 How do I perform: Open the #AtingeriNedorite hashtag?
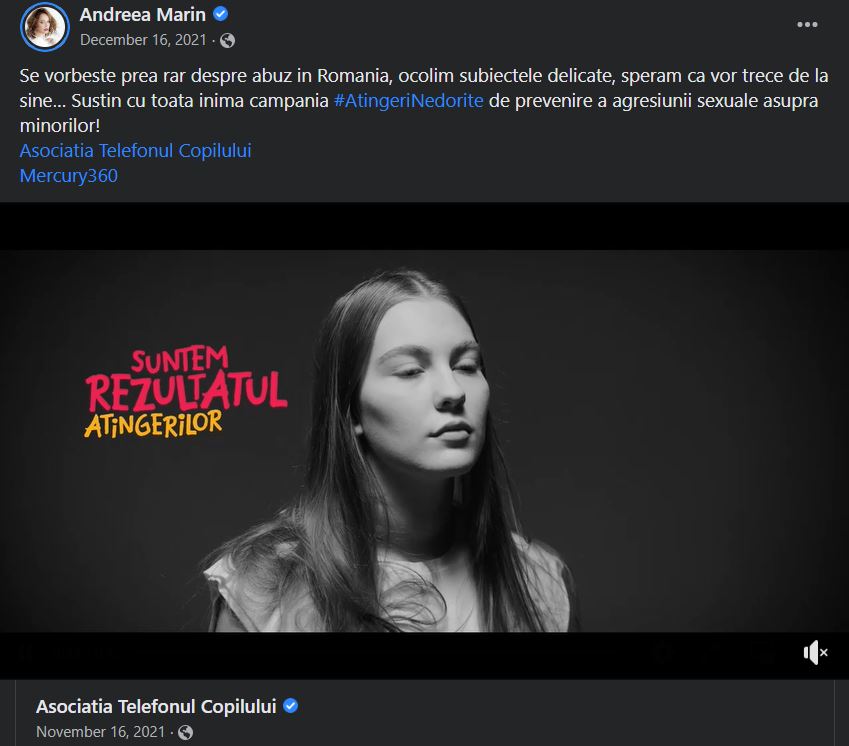[409, 101]
